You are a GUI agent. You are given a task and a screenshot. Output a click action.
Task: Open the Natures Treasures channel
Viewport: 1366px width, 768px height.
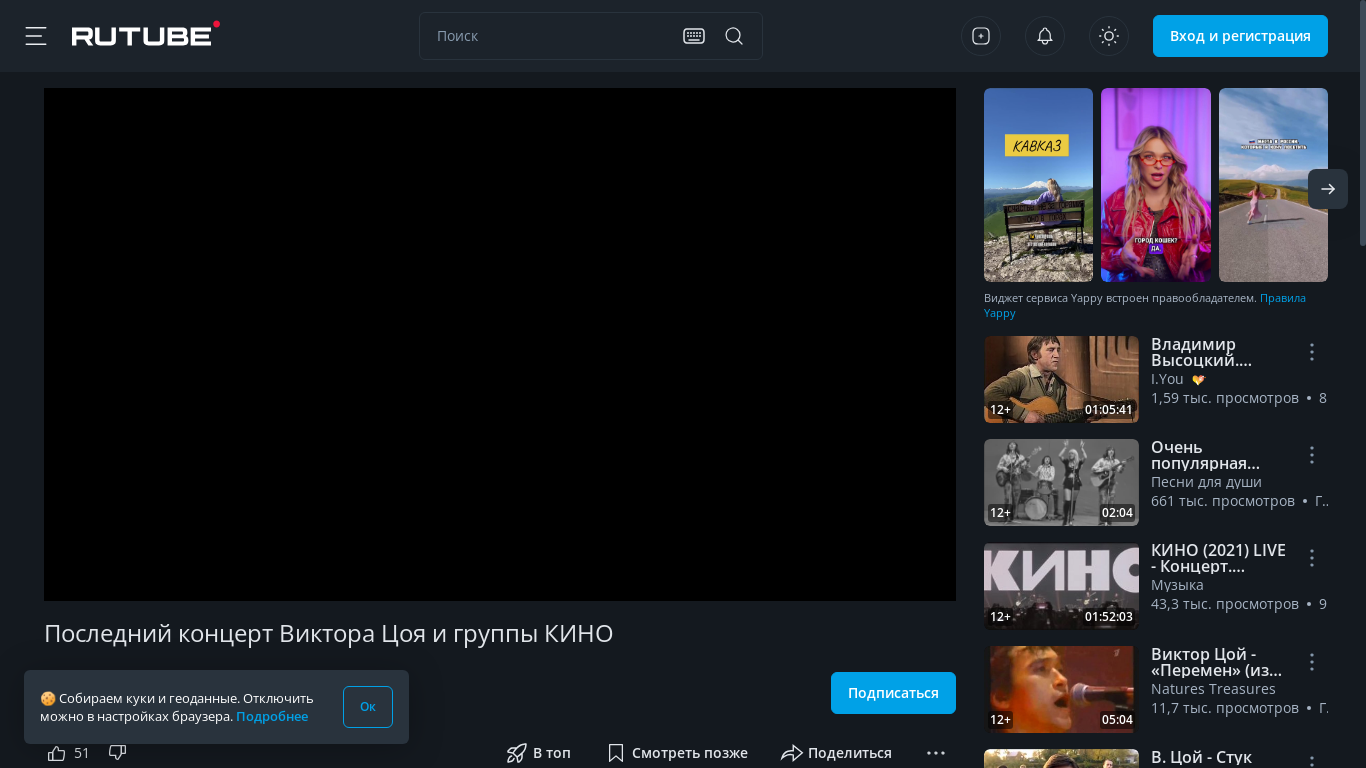1213,689
